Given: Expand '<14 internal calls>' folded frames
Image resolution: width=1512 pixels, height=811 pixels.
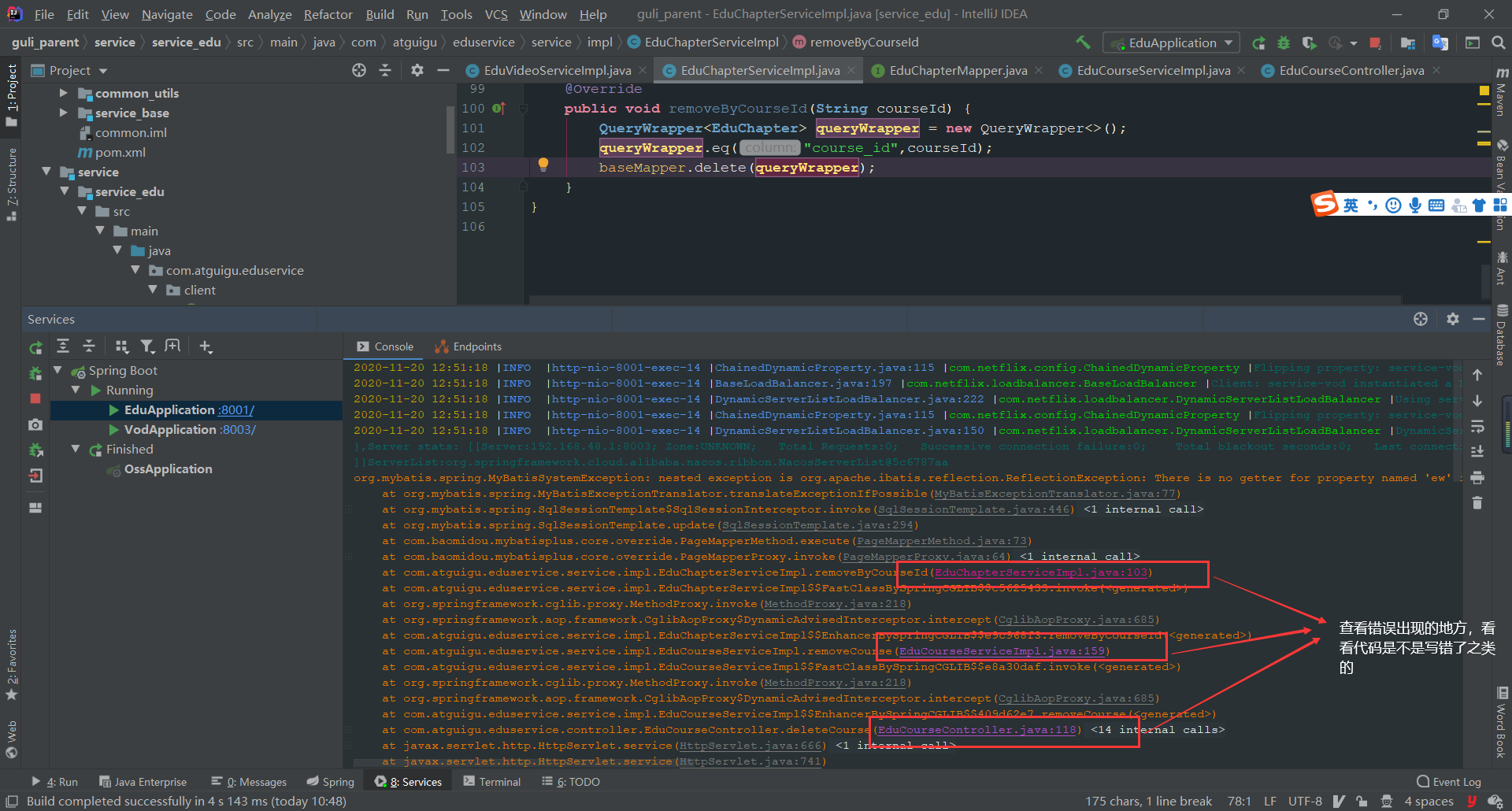Looking at the screenshot, I should click(1158, 730).
